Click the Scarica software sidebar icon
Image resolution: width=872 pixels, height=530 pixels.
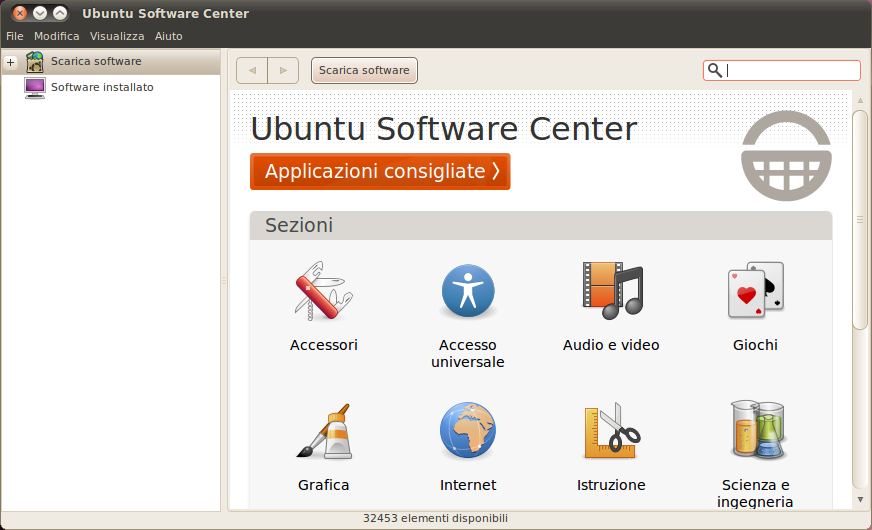pos(34,62)
